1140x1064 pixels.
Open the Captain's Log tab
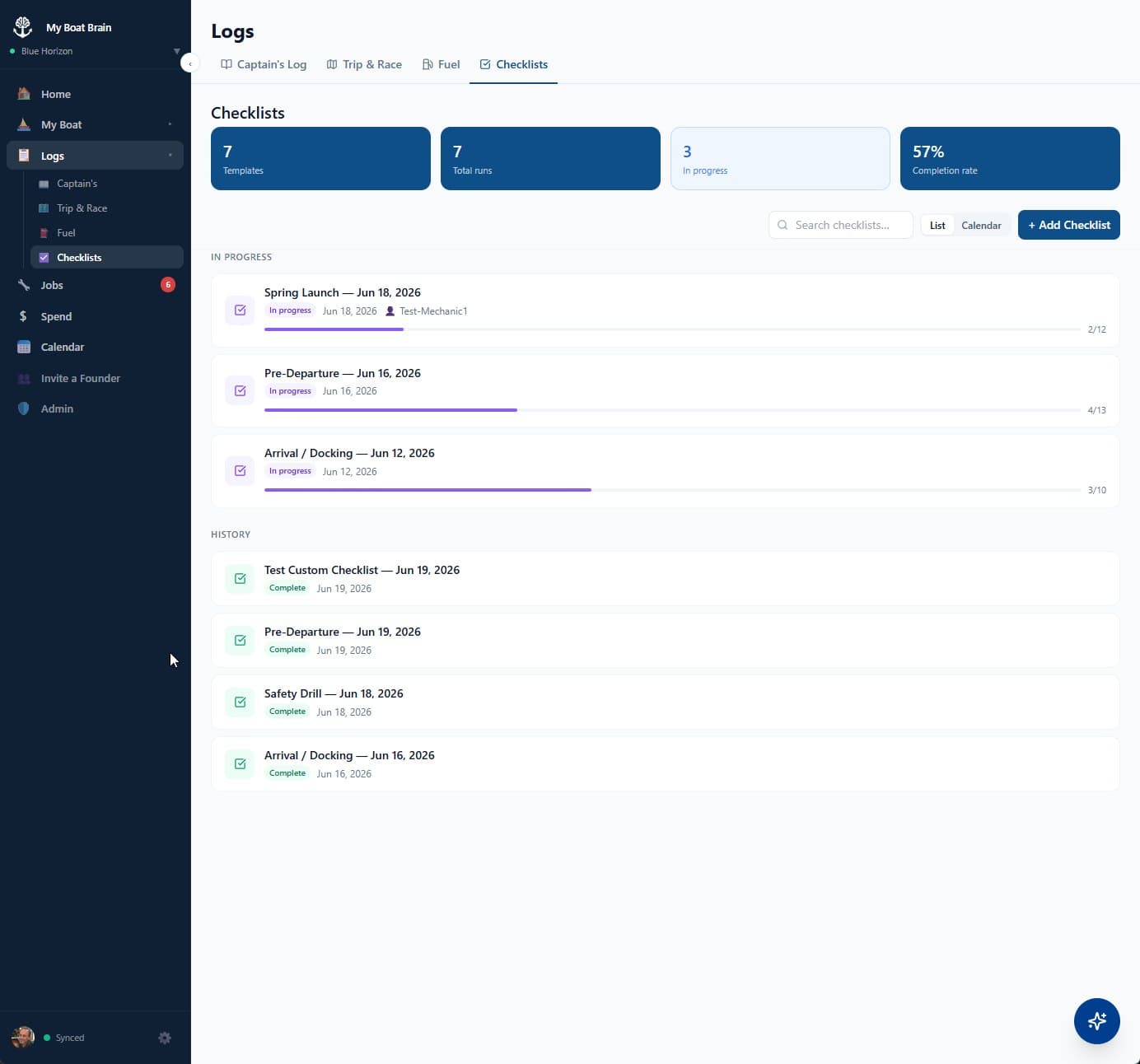click(264, 64)
